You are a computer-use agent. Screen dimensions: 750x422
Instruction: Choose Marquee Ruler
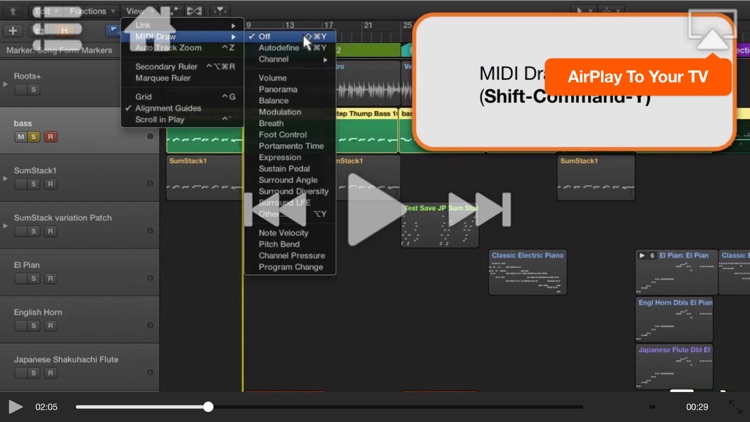pyautogui.click(x=182, y=78)
